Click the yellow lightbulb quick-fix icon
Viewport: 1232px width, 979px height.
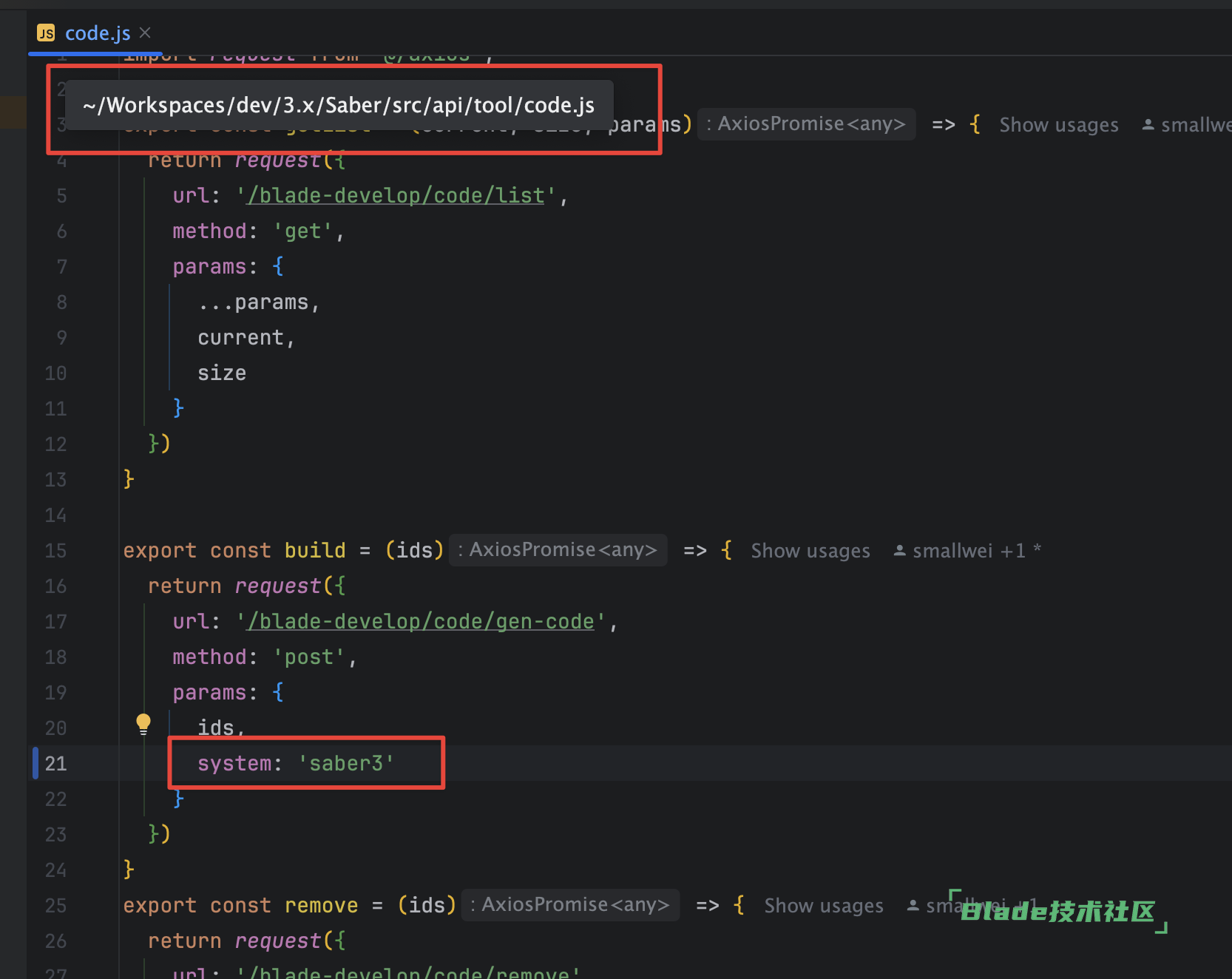(143, 724)
